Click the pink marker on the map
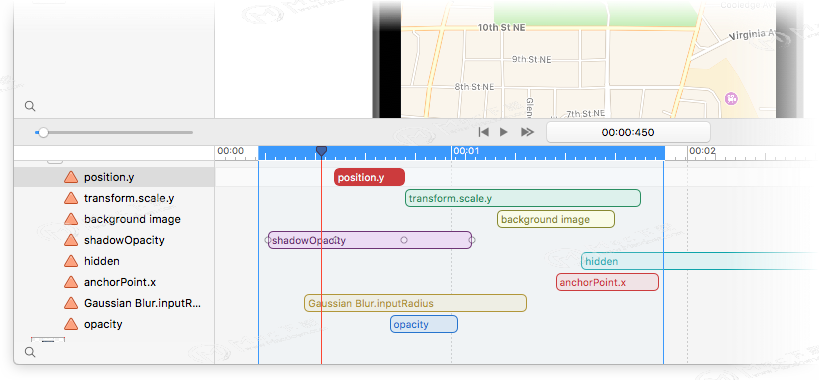The height and width of the screenshot is (380, 819). coord(731,98)
